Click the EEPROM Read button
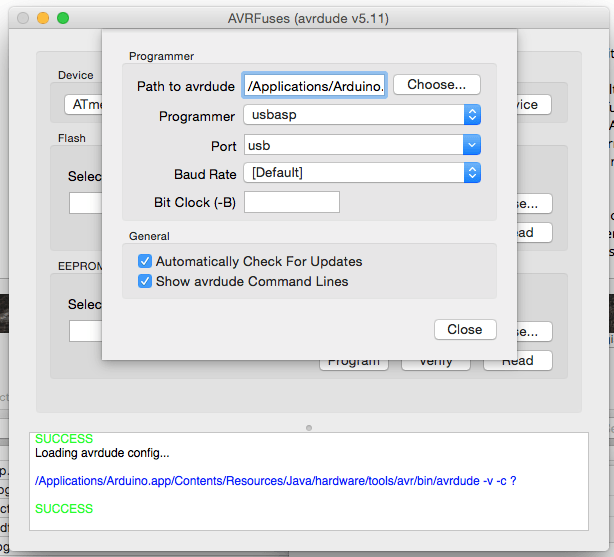The width and height of the screenshot is (614, 557). (x=517, y=361)
